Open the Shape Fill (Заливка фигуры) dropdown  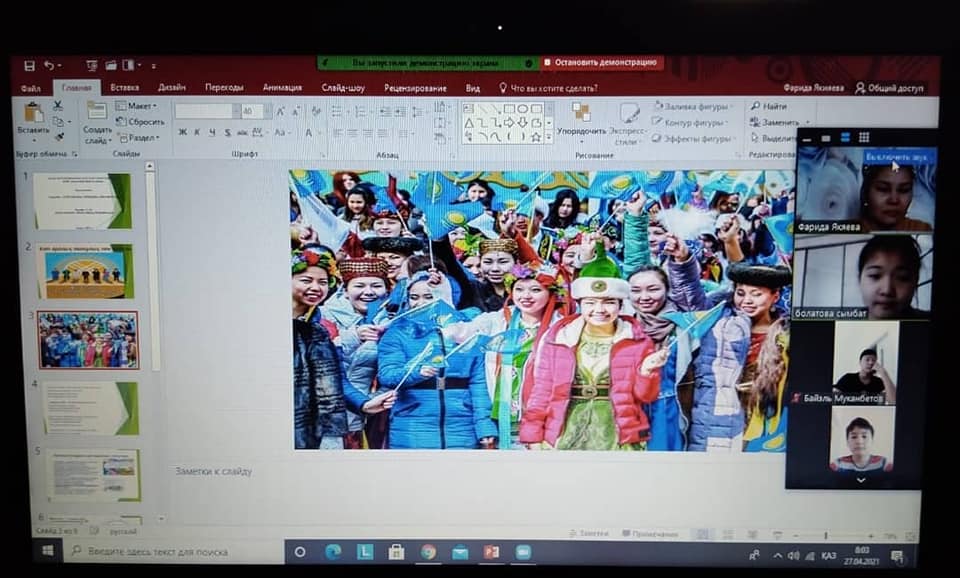tap(694, 106)
